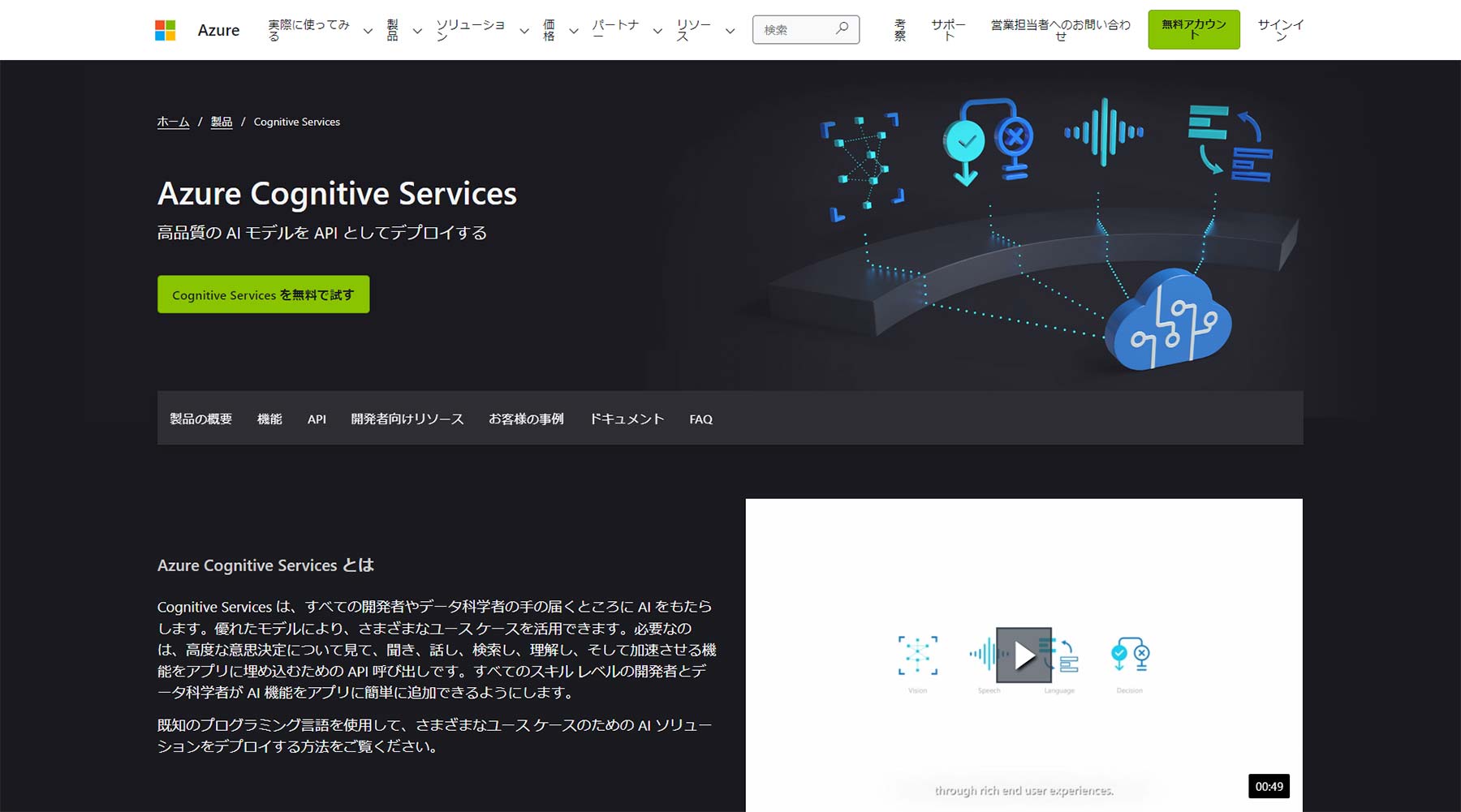The image size is (1461, 812).
Task: Click the Microsoft logo icon
Action: pos(165,30)
